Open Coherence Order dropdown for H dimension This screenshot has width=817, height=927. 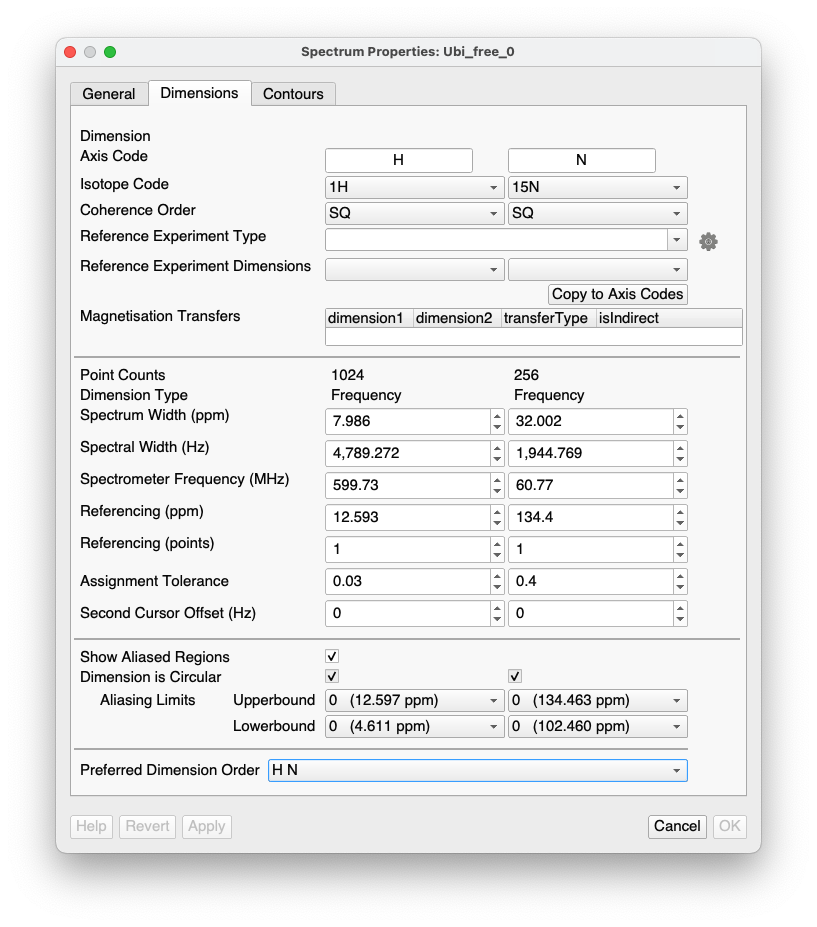click(x=414, y=213)
